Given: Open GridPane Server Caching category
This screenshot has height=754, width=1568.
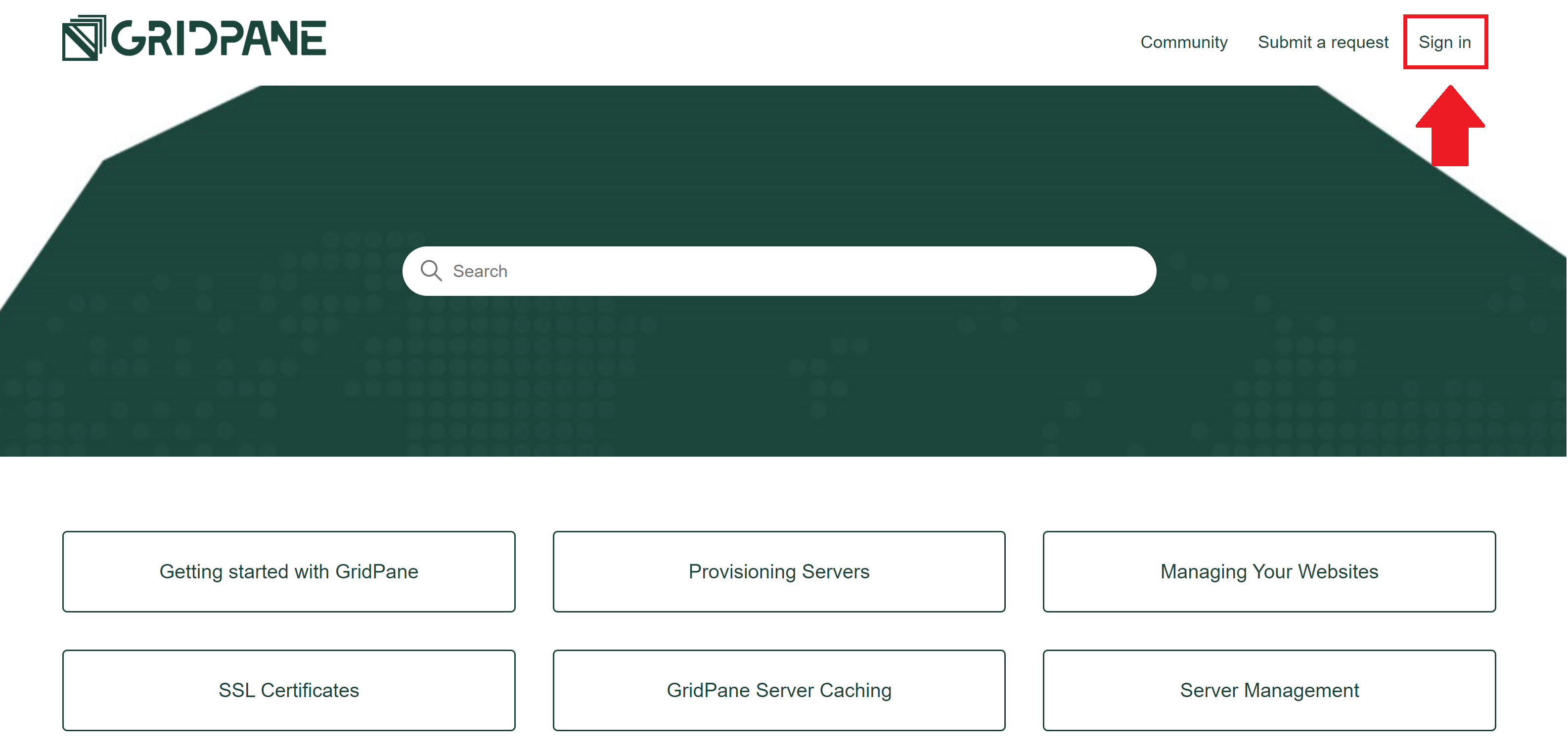Looking at the screenshot, I should coord(778,690).
